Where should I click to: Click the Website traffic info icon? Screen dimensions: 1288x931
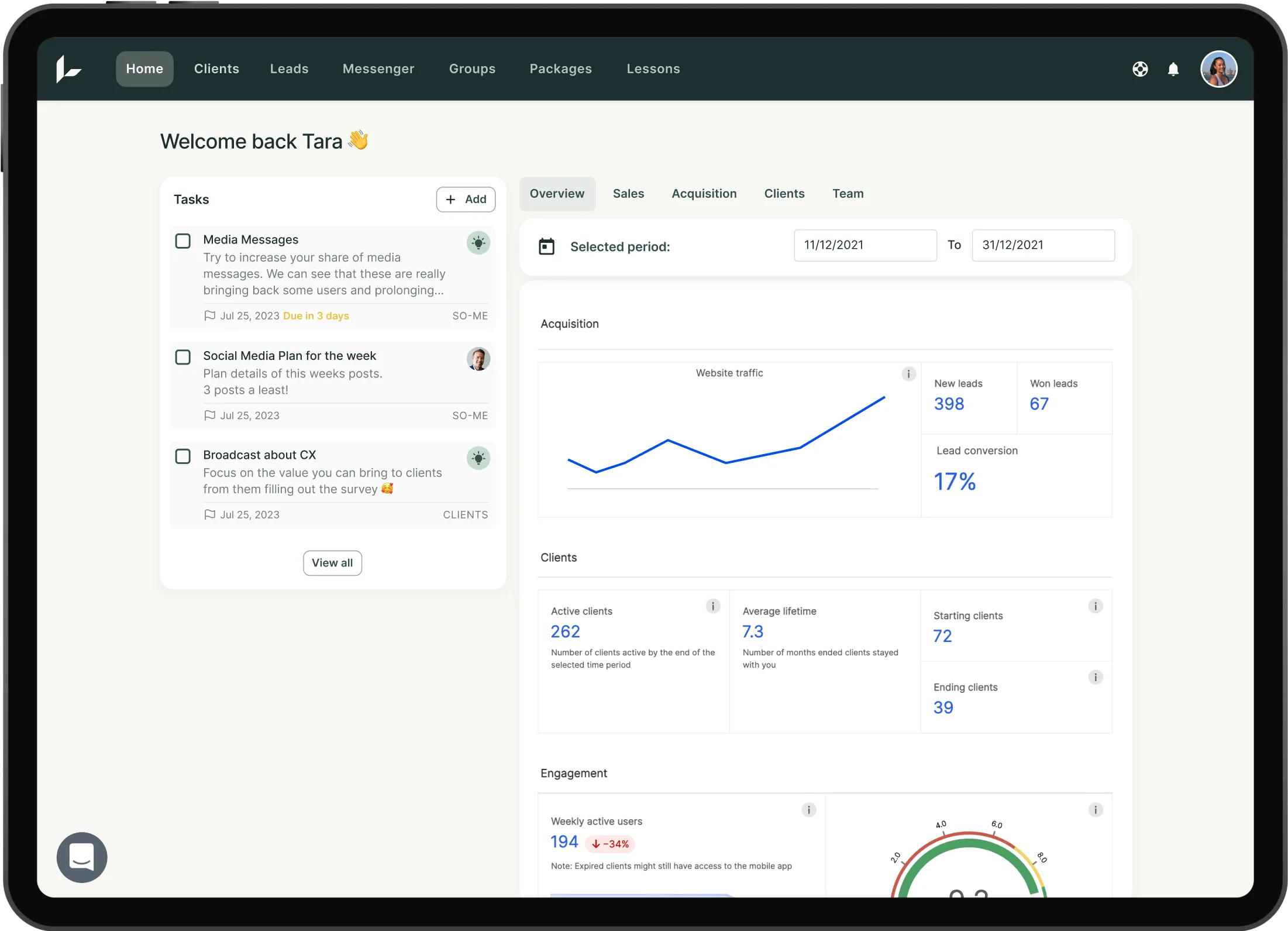(x=908, y=374)
